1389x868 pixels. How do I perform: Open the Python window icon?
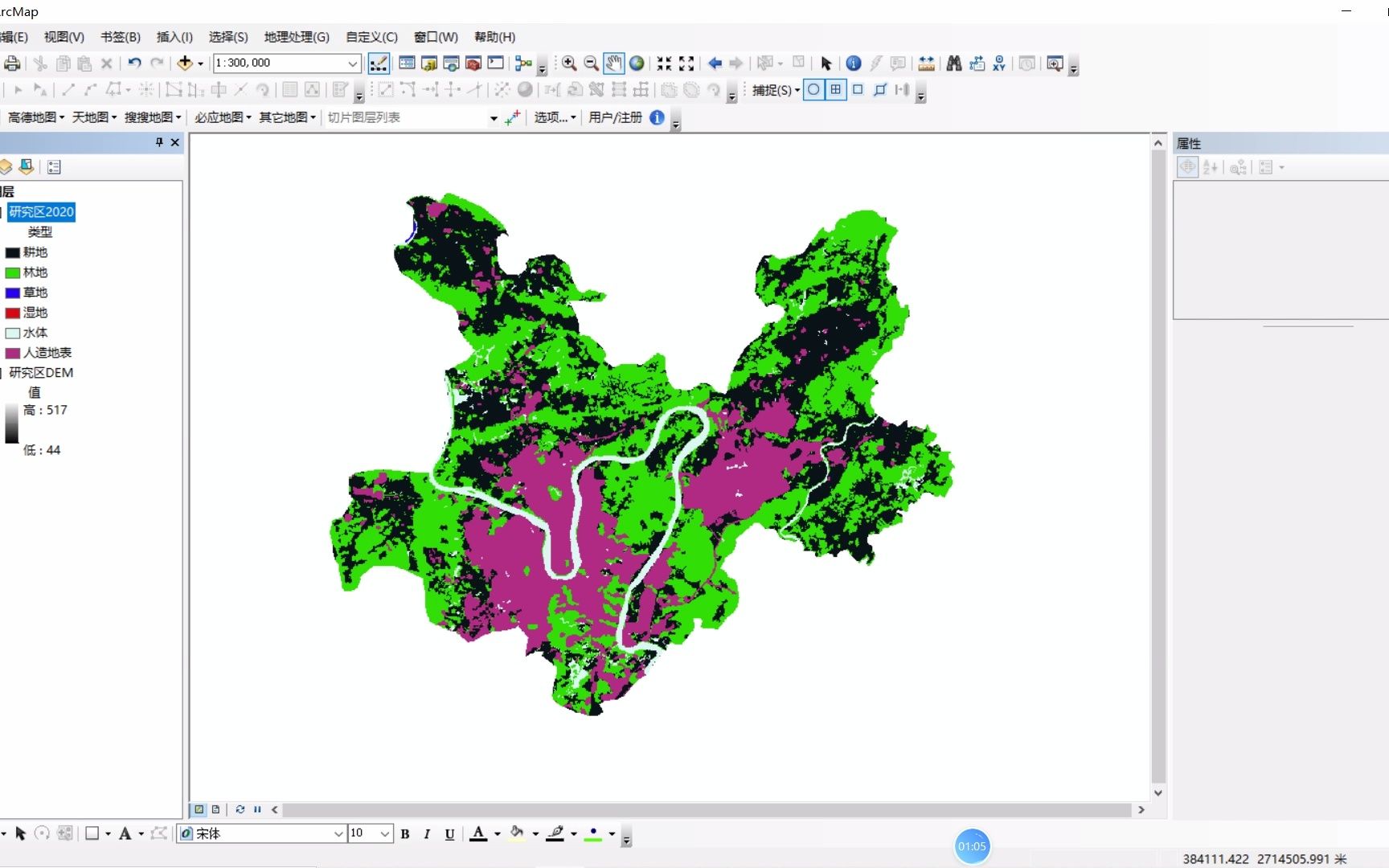click(496, 63)
